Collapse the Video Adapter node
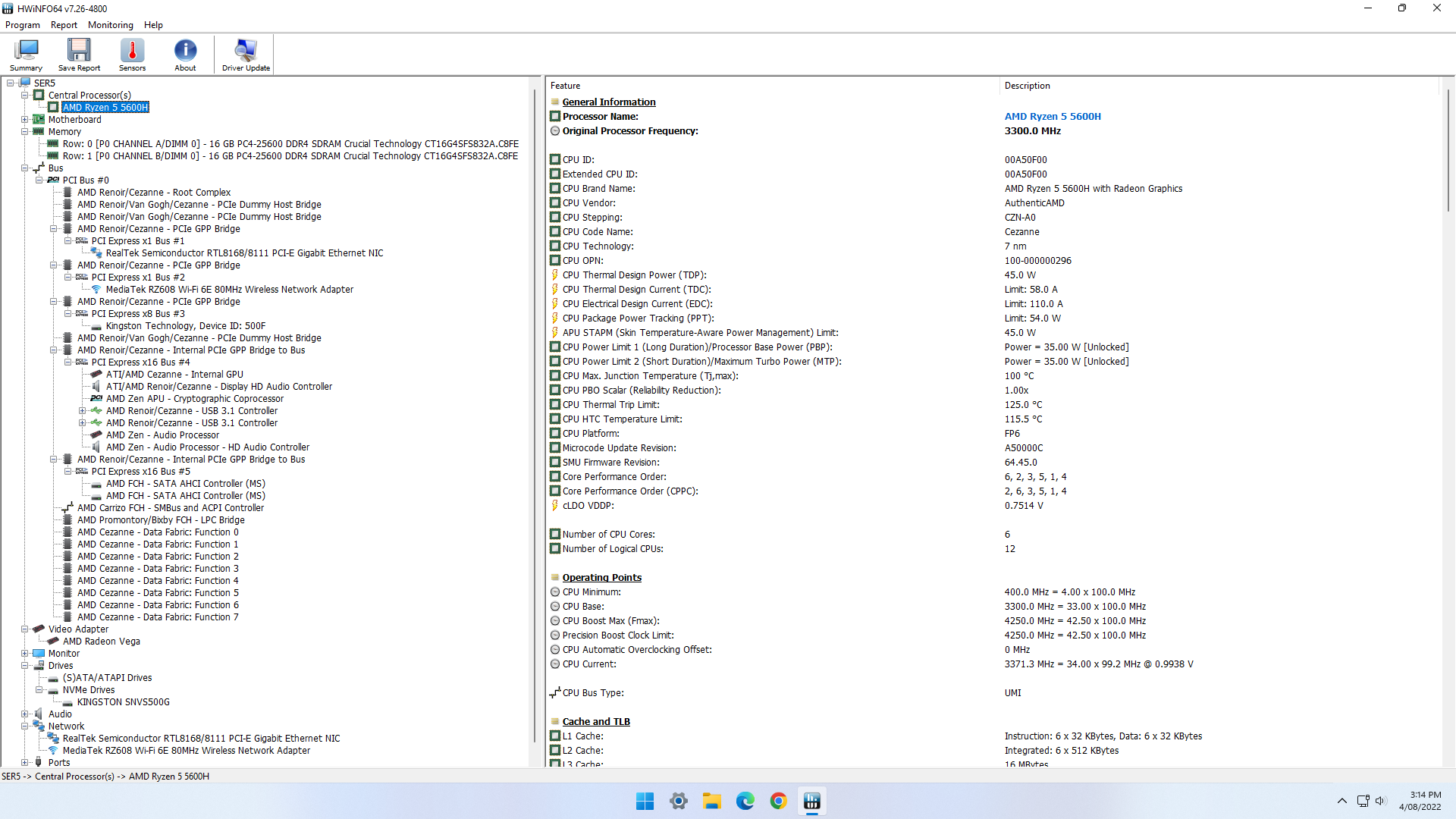The width and height of the screenshot is (1456, 819). coord(24,629)
